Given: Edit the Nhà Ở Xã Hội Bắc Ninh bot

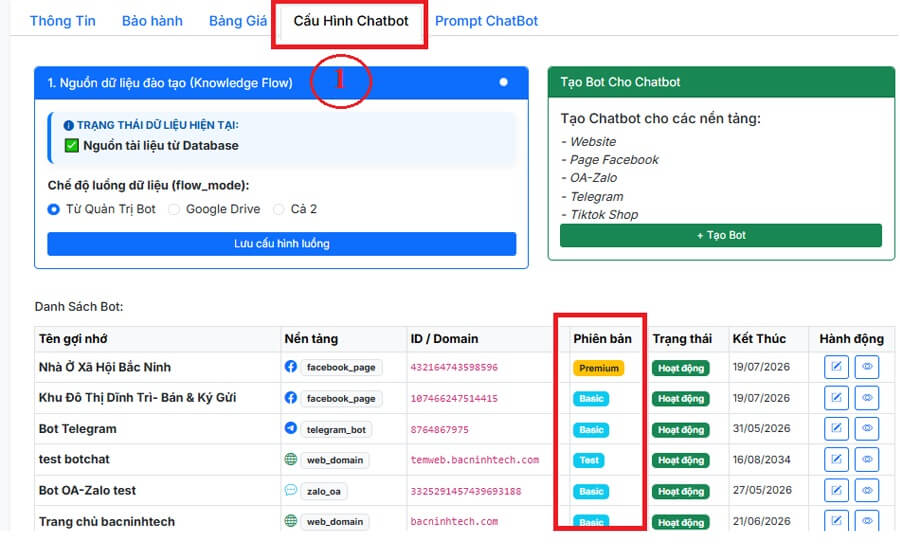Looking at the screenshot, I should coord(836,367).
